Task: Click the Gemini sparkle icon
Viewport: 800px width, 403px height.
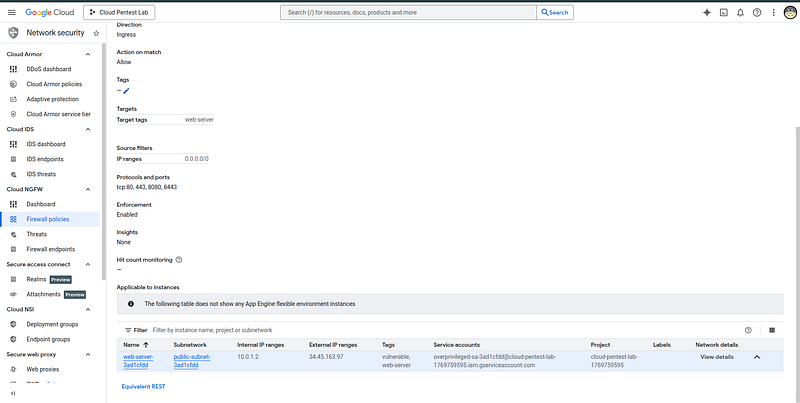Action: 707,12
